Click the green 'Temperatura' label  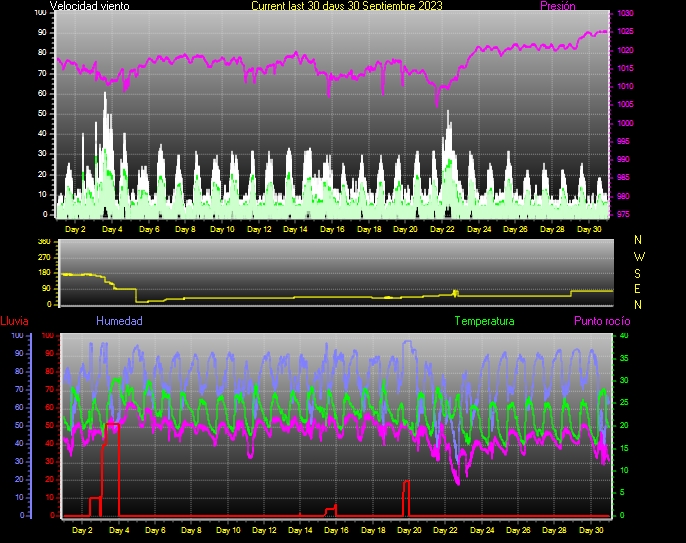pos(484,321)
